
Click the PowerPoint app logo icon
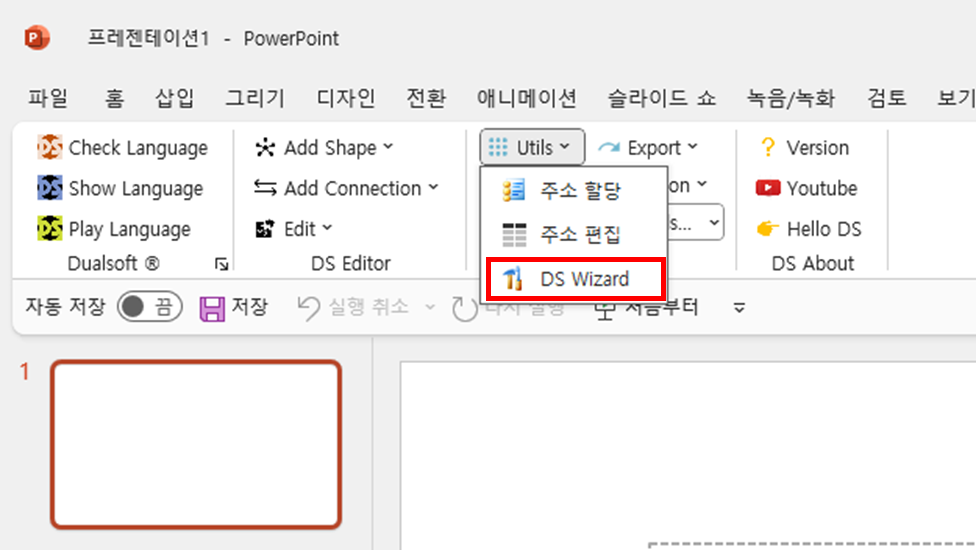[38, 38]
